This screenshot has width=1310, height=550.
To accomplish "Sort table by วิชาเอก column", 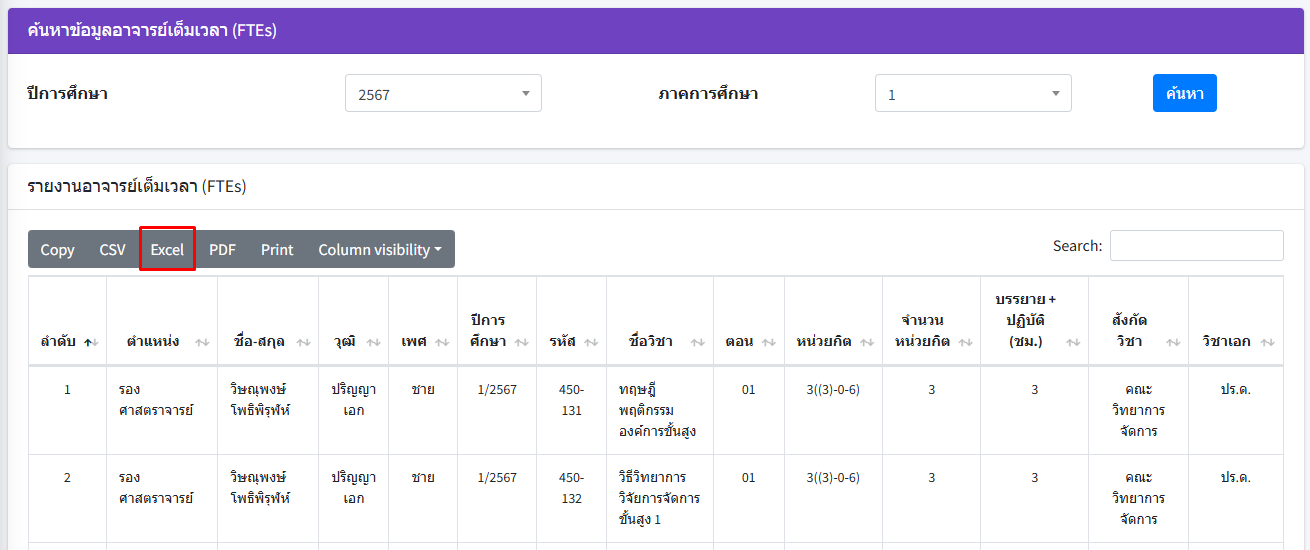I will [x=1236, y=341].
